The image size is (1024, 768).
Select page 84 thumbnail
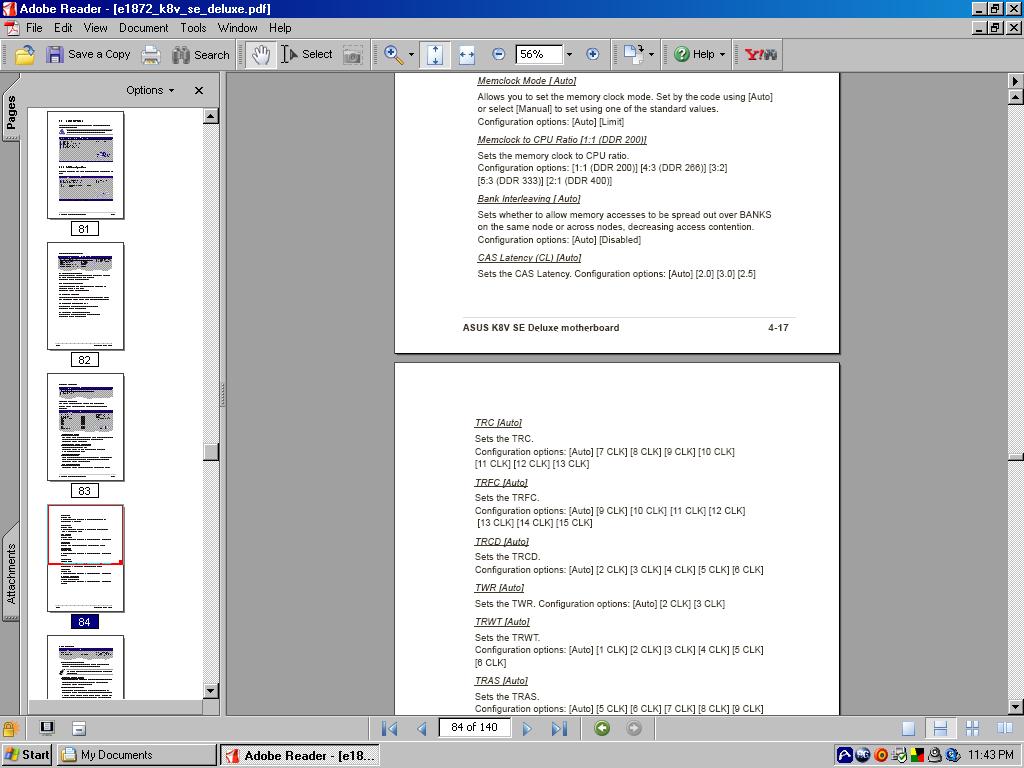86,558
